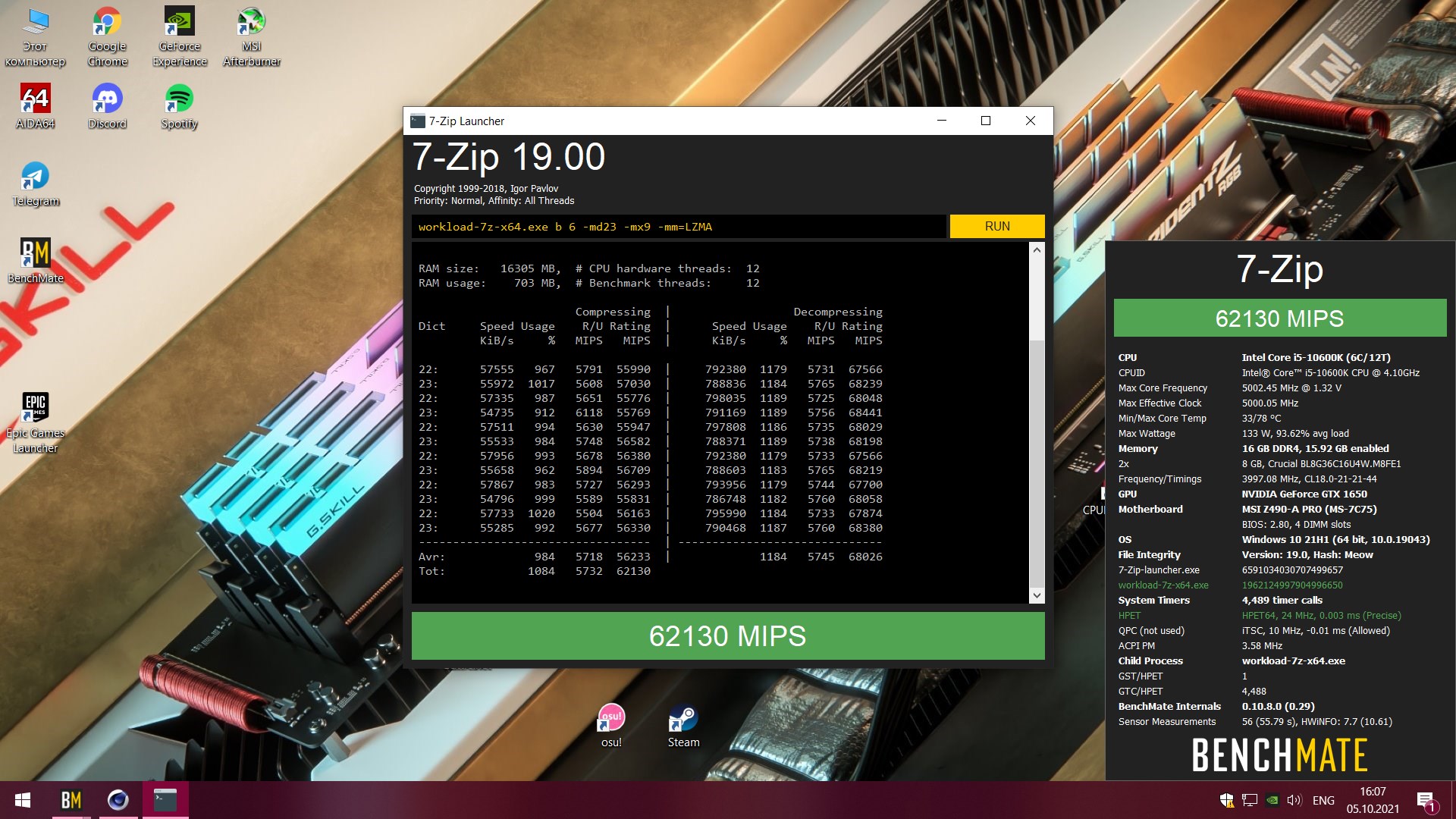Click the 62130 MIPS score in the BenchMate panel

pos(1280,318)
